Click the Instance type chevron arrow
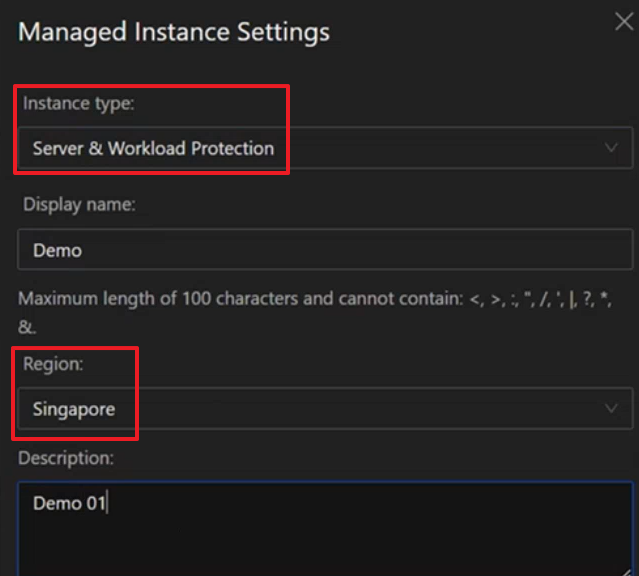 612,148
